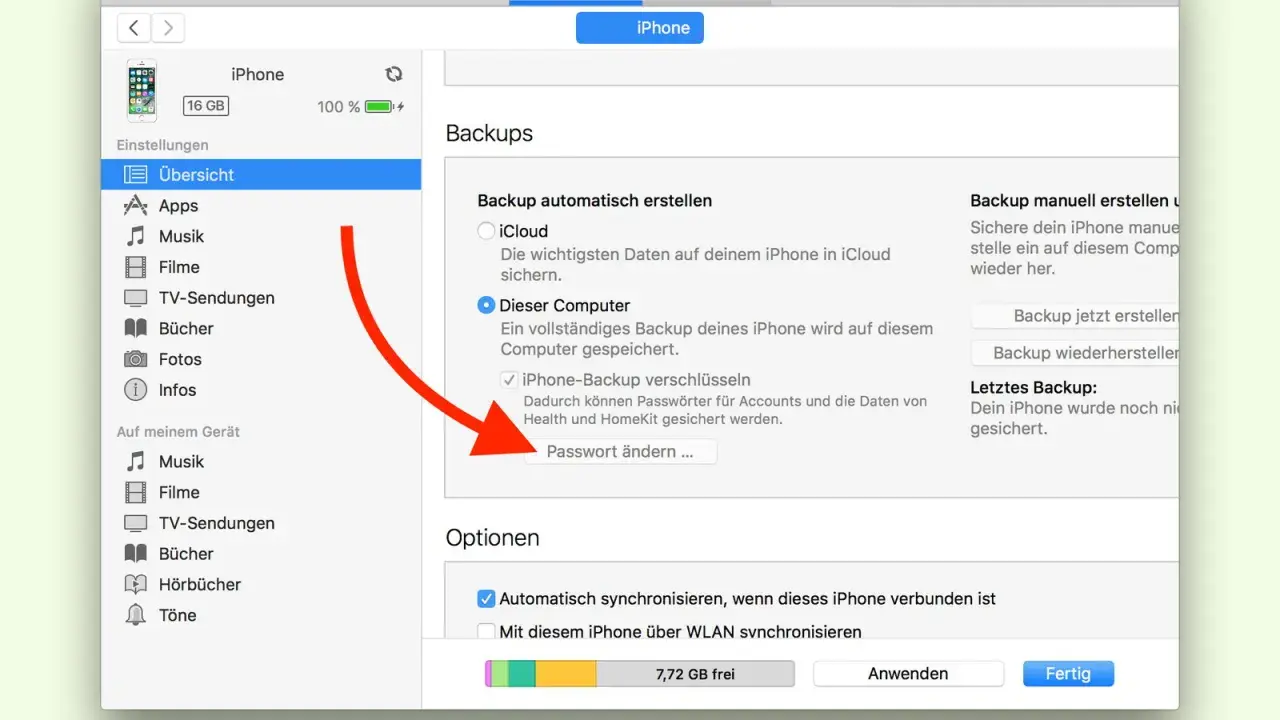Click the sync icon next to iPhone name
The image size is (1280, 720).
(394, 74)
